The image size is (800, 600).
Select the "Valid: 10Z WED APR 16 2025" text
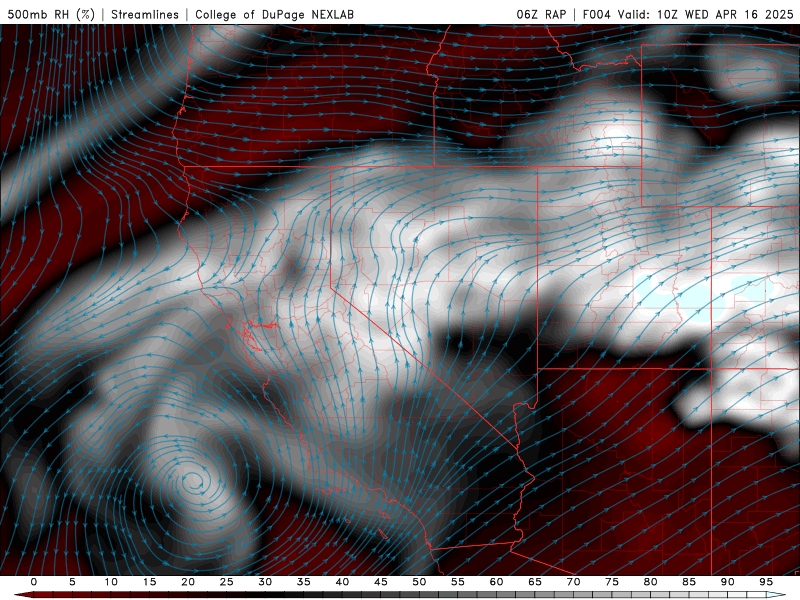click(706, 15)
